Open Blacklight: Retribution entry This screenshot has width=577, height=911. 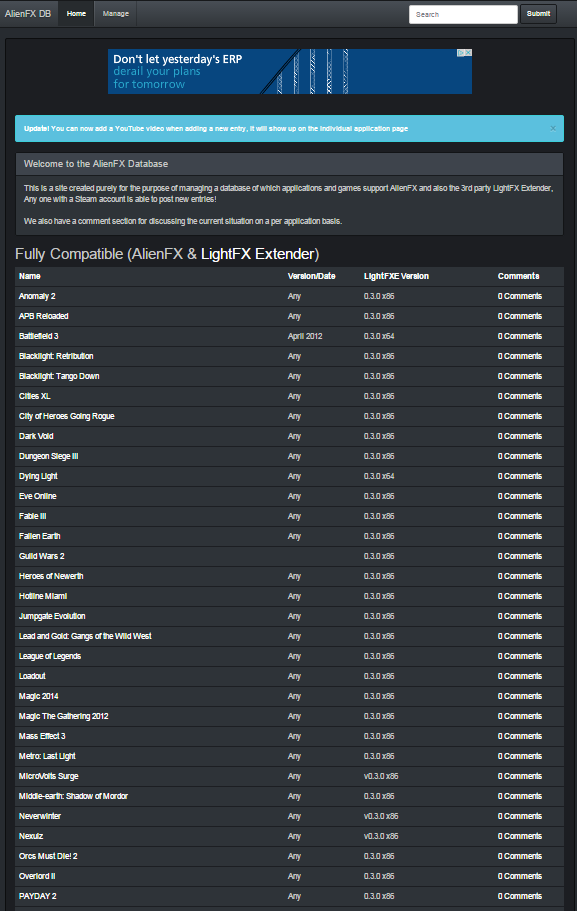pos(56,356)
